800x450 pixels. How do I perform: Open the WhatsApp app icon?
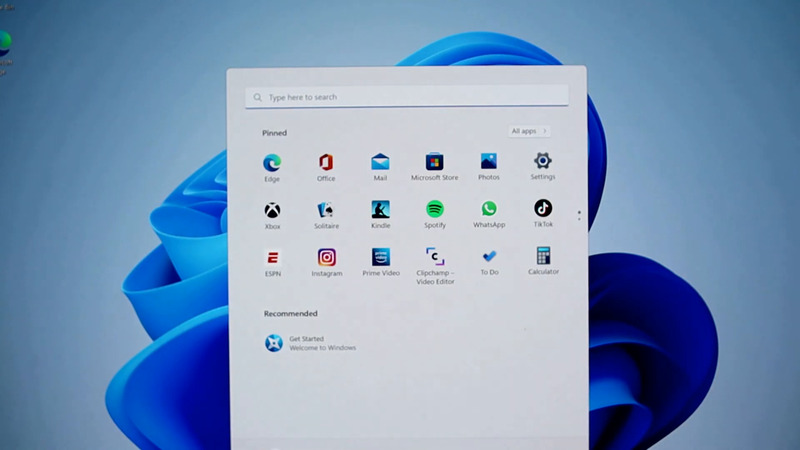tap(489, 210)
